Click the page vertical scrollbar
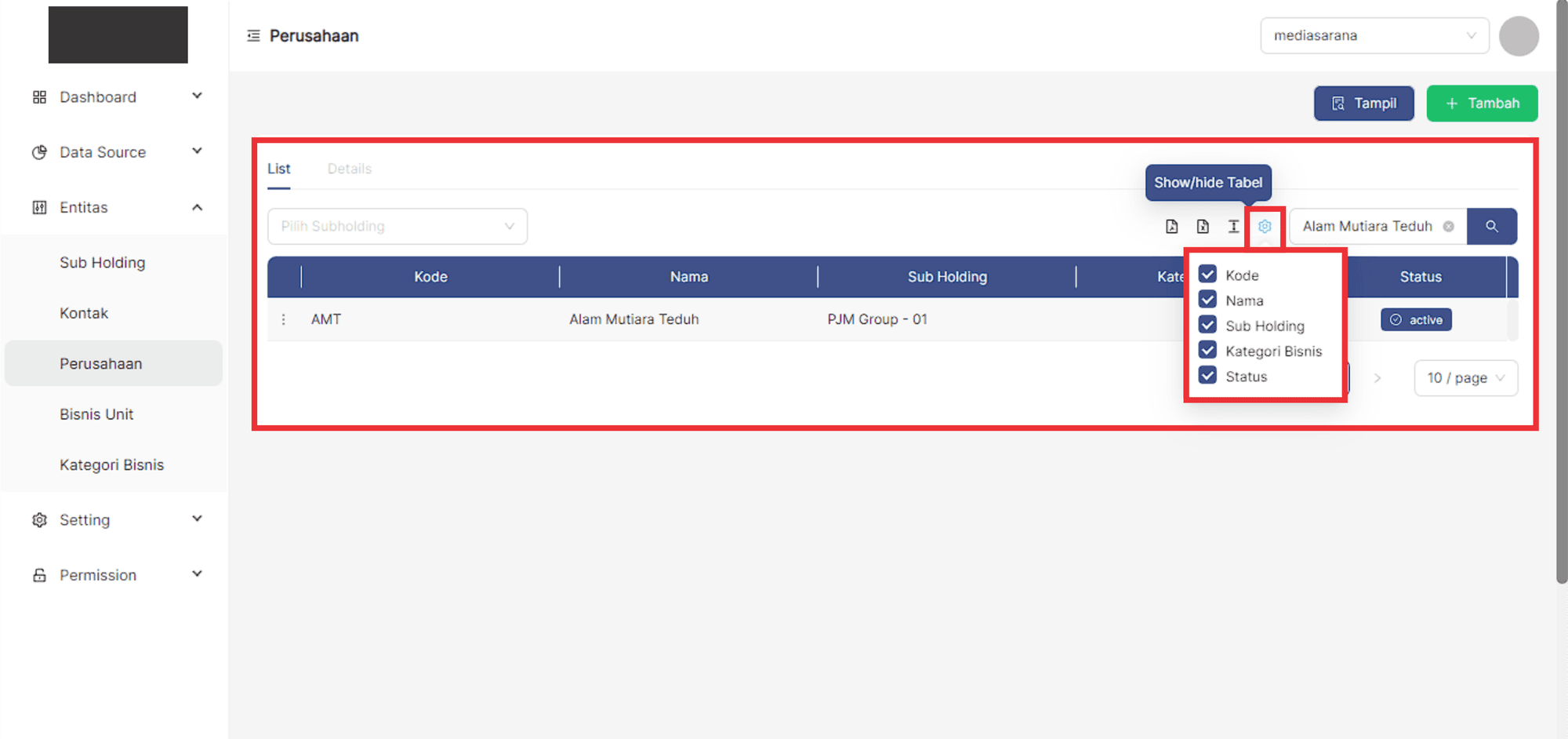Screen dimensions: 1568x739 click(x=1561, y=314)
